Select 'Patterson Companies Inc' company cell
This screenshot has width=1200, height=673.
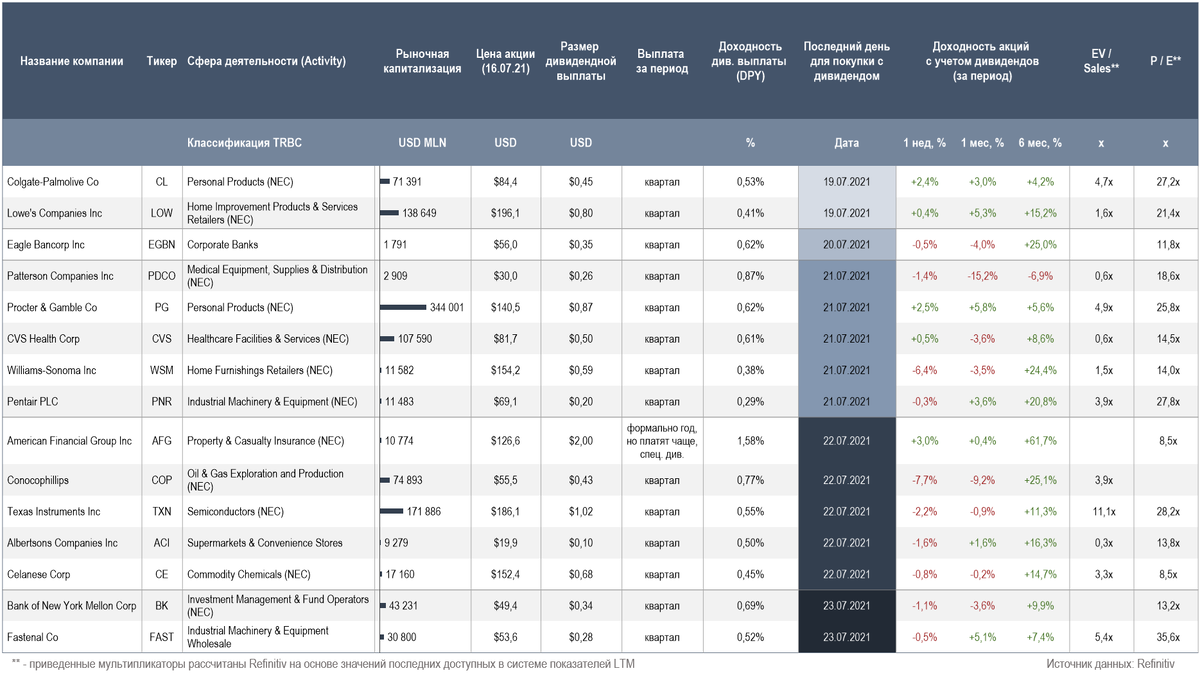60,276
